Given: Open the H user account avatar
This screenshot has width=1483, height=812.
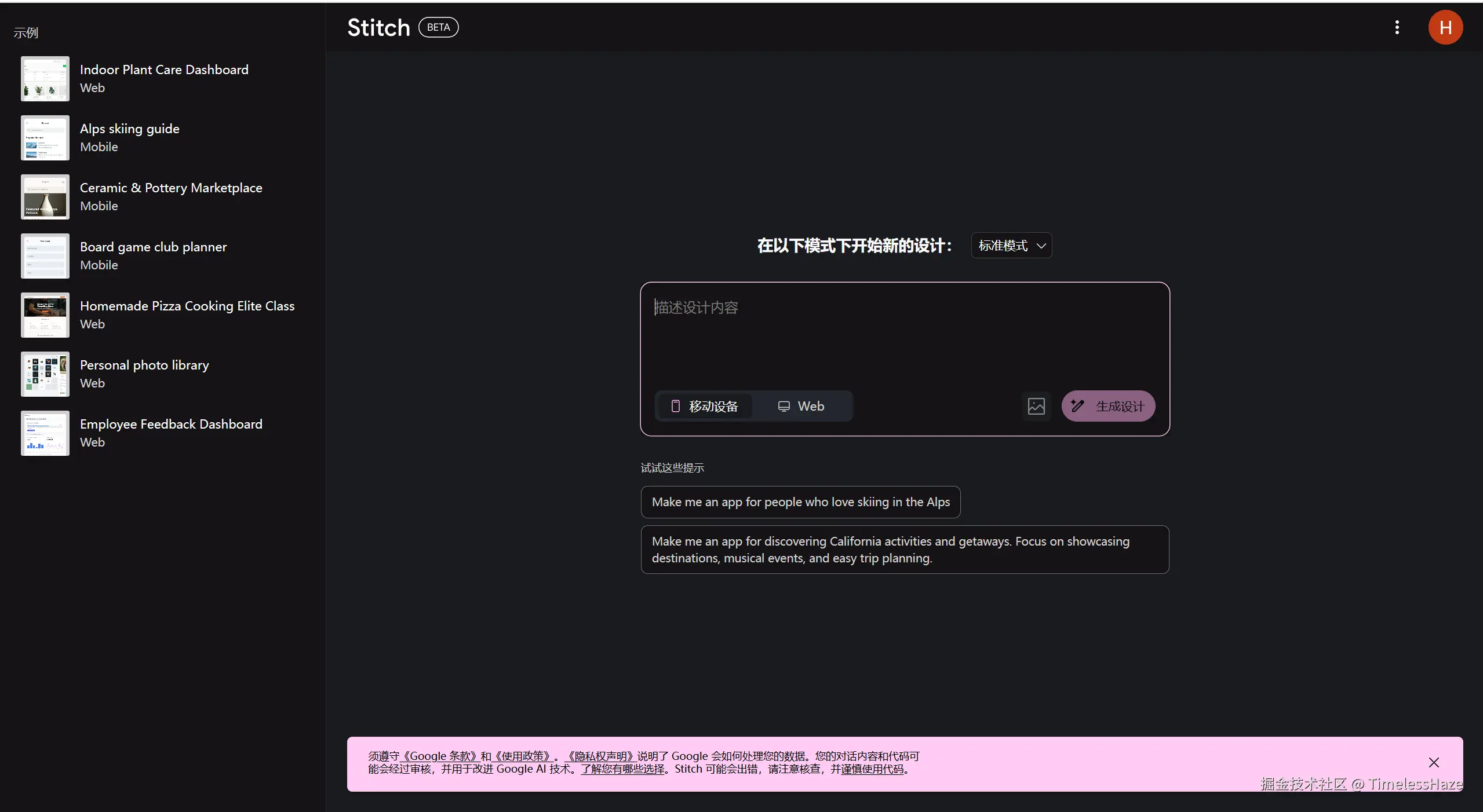Looking at the screenshot, I should (1445, 27).
